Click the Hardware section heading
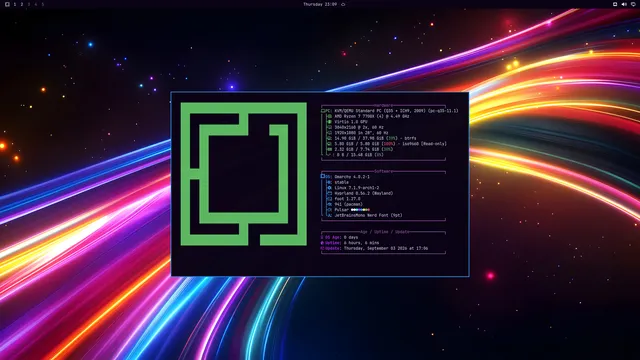The height and width of the screenshot is (360, 640). pyautogui.click(x=383, y=105)
